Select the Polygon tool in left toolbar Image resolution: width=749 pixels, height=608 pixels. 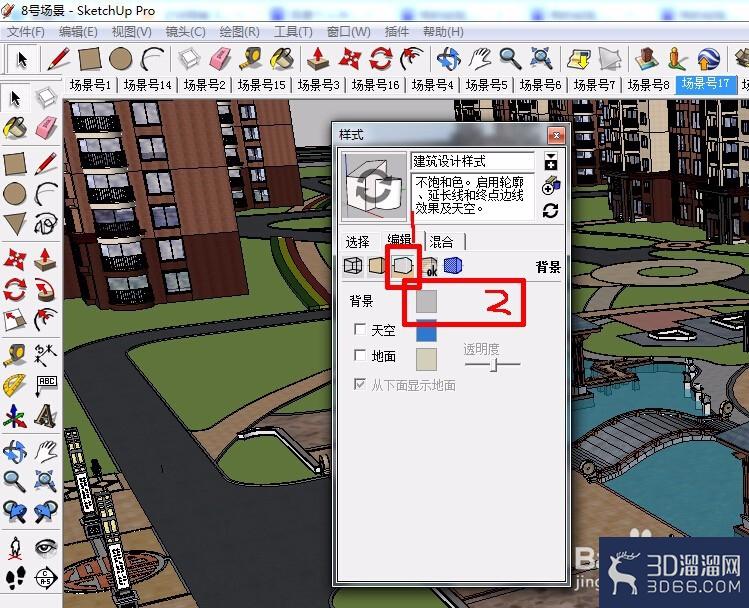15,224
